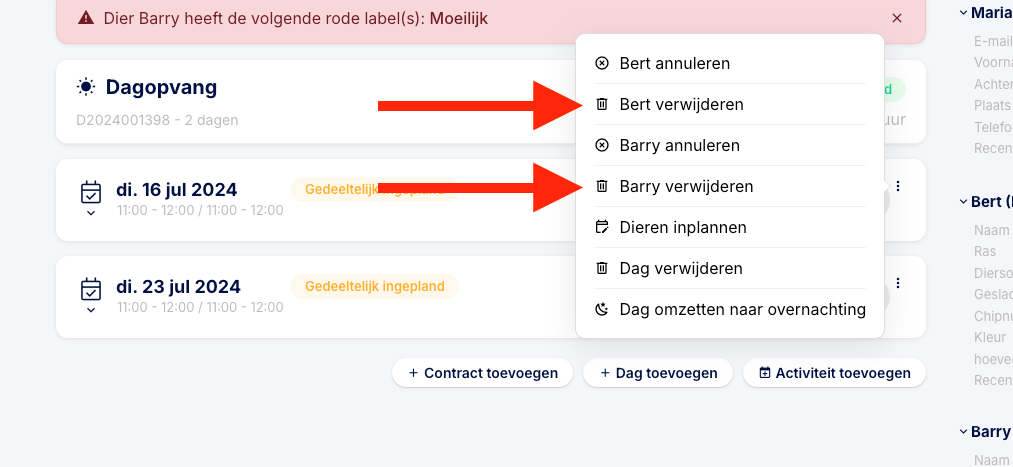Click 'Gedeeltelijk ingepland' badge on 23 jul

click(x=374, y=286)
